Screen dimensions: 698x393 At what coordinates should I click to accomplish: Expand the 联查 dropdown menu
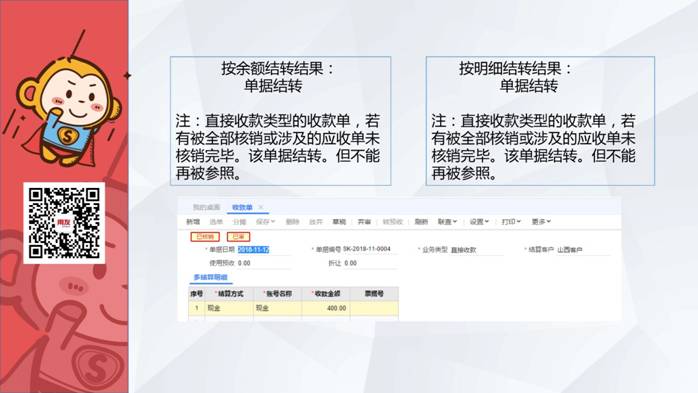(x=447, y=222)
